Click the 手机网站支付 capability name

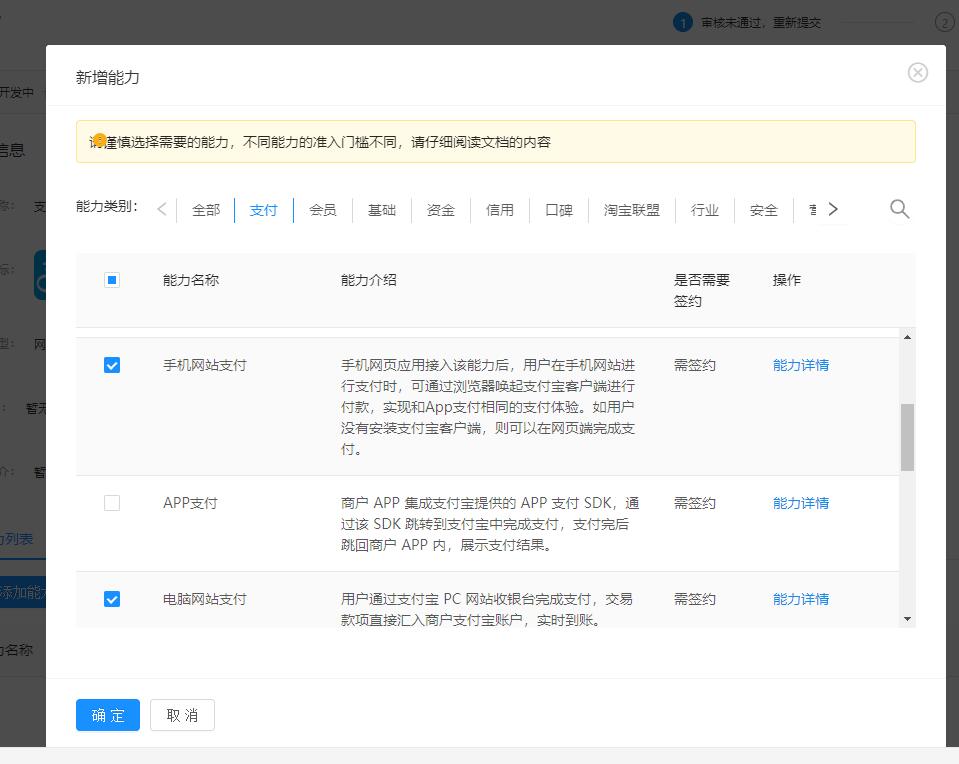(x=204, y=365)
